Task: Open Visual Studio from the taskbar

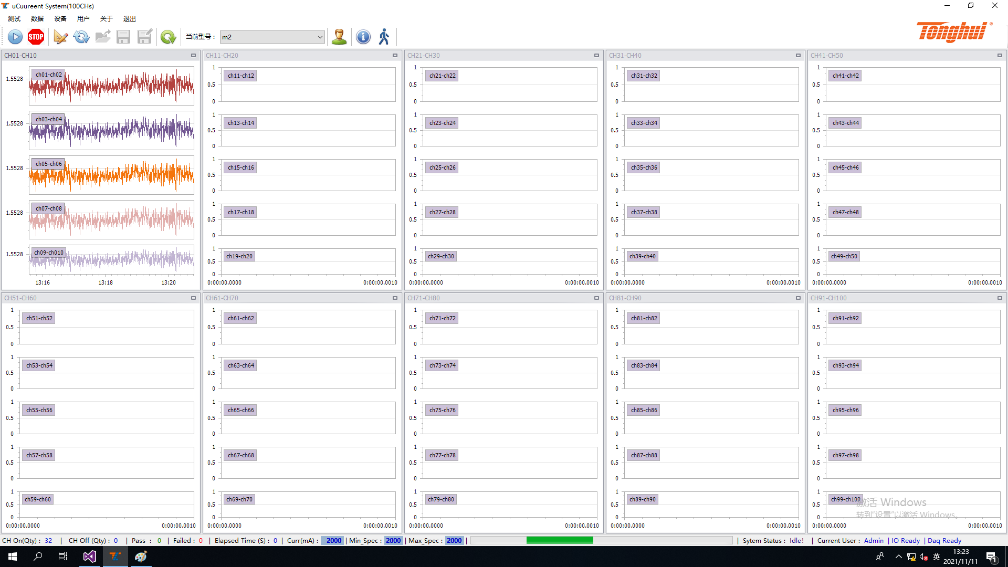Action: 90,556
